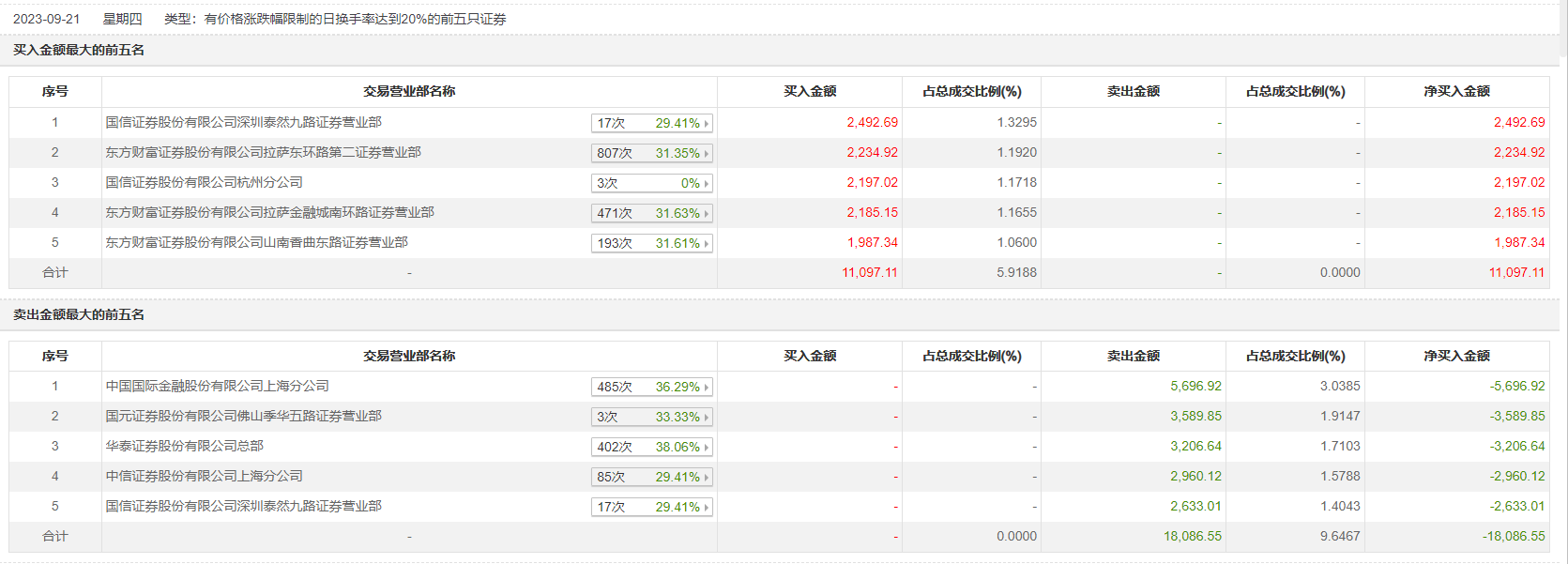Expand the 17次 29.41% box in buy table
Image resolution: width=1568 pixels, height=564 pixels.
click(652, 123)
